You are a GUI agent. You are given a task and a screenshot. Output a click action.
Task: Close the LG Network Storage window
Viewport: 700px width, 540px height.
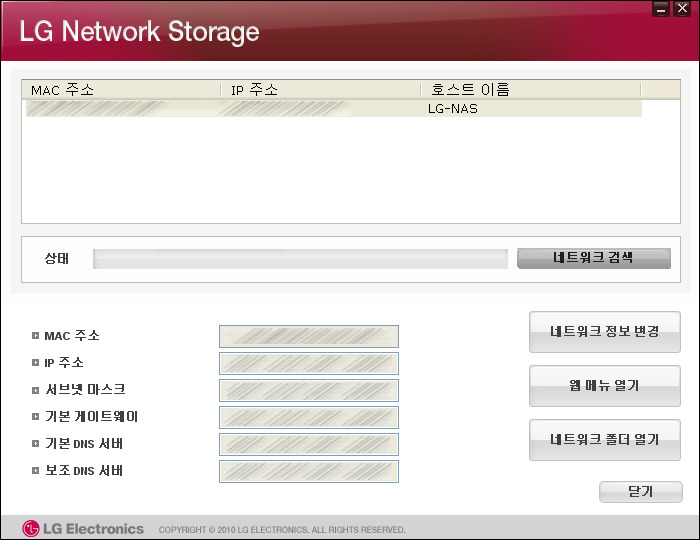point(682,8)
